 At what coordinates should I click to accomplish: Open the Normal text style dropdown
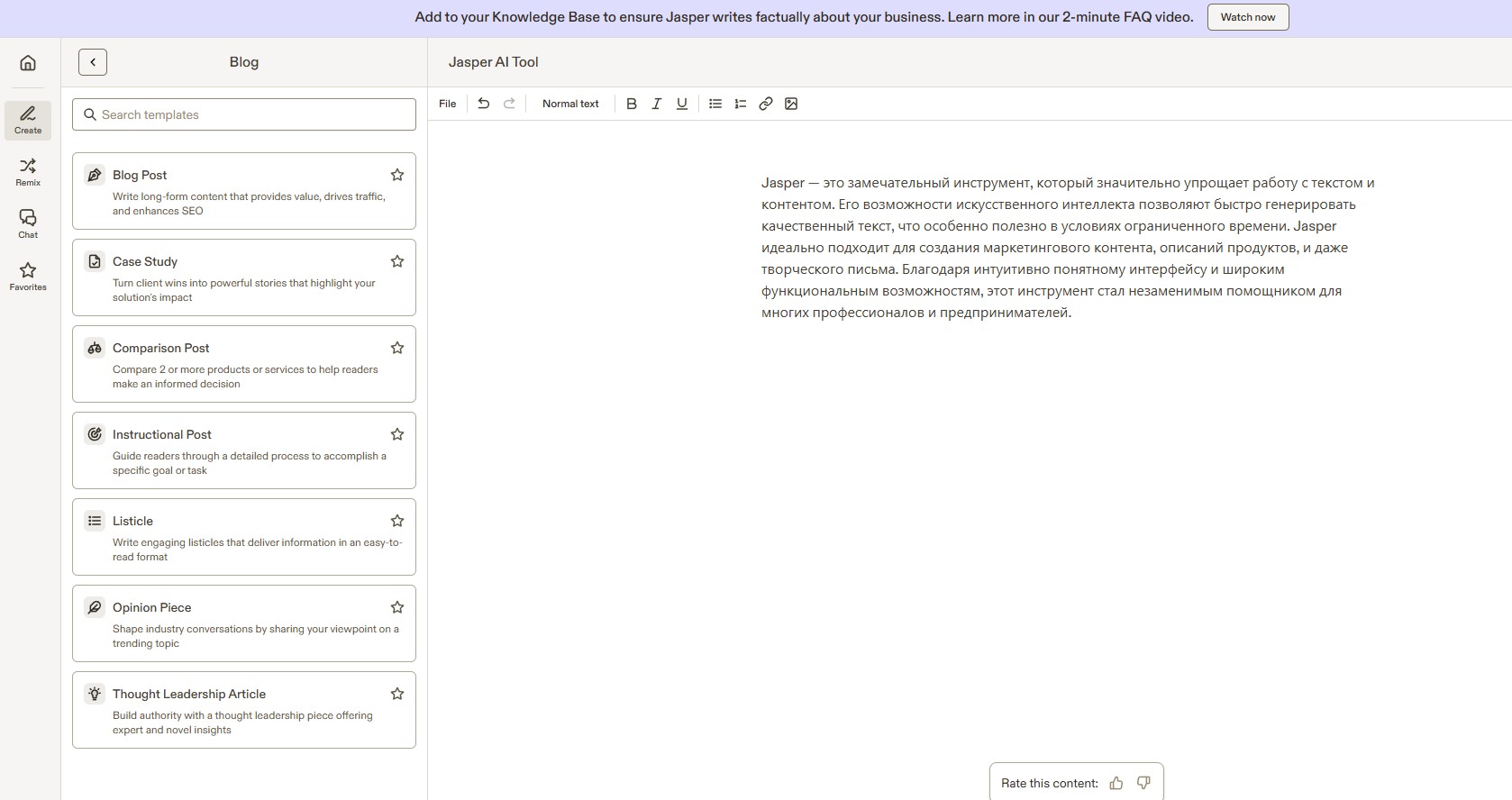click(570, 104)
